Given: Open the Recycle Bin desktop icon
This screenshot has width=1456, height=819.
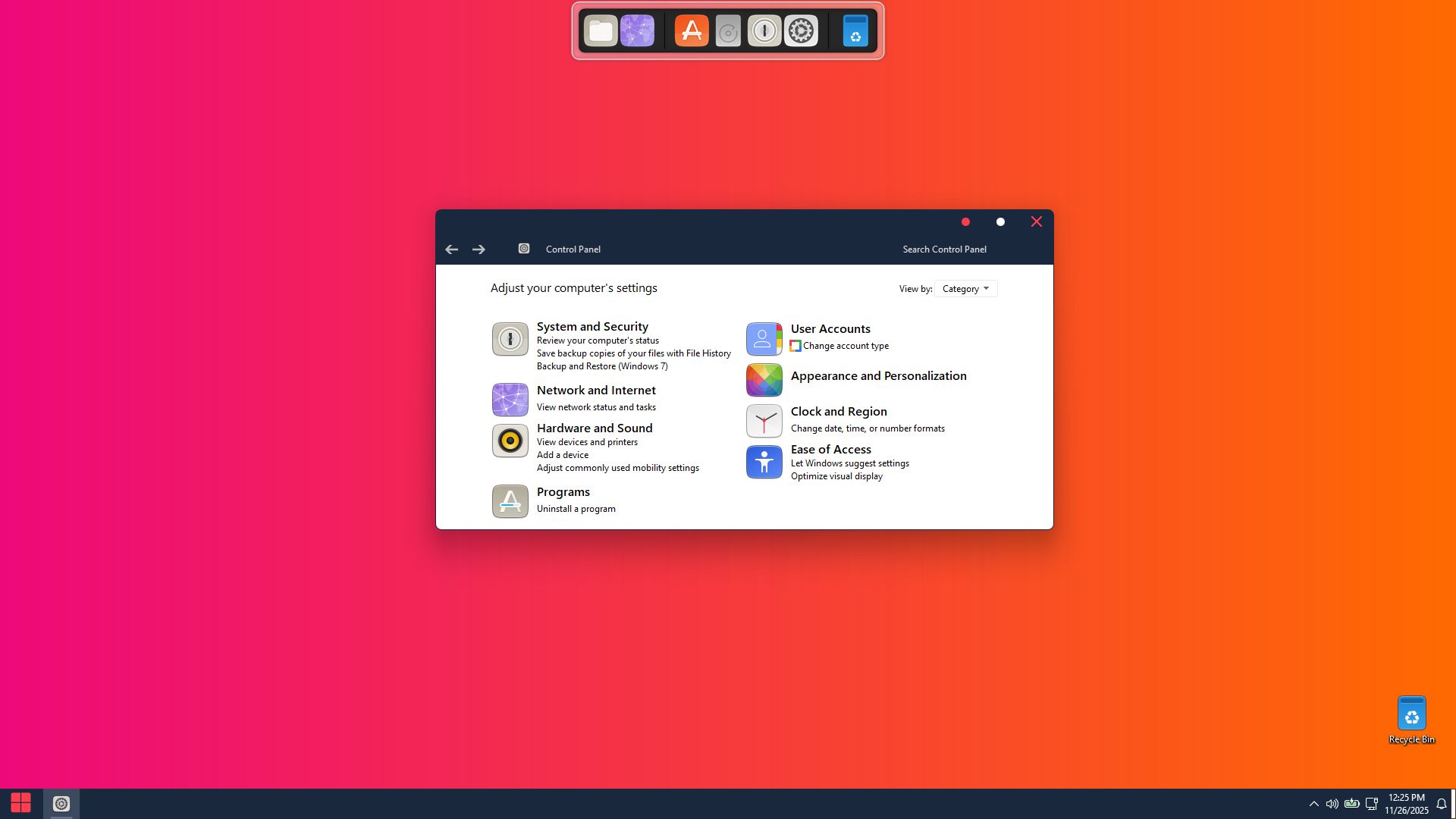Looking at the screenshot, I should (1411, 714).
